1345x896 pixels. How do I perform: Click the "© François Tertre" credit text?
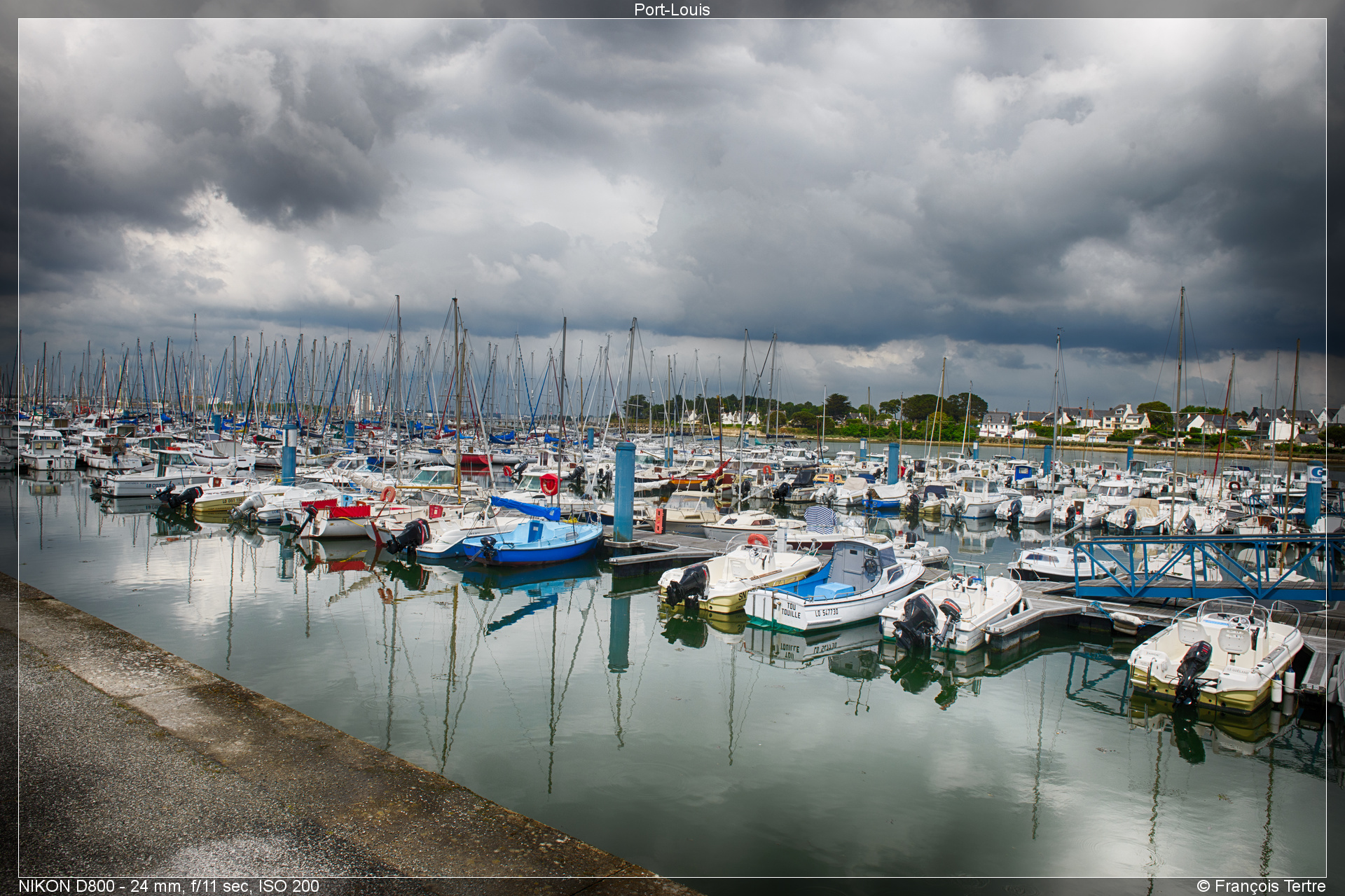tap(1261, 886)
